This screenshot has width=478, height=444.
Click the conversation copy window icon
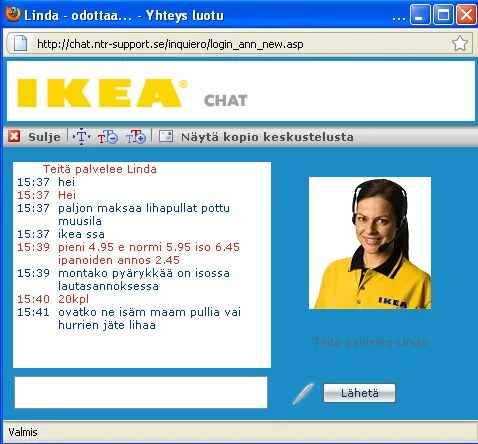point(166,136)
